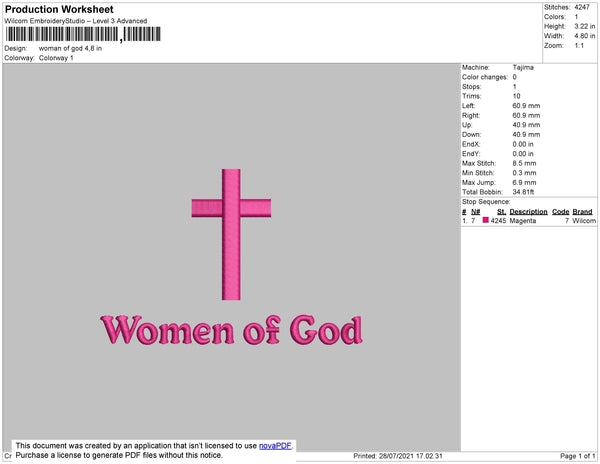Image resolution: width=600 pixels, height=464 pixels.
Task: Click the Max Jump value 6.9 mm
Action: [524, 182]
